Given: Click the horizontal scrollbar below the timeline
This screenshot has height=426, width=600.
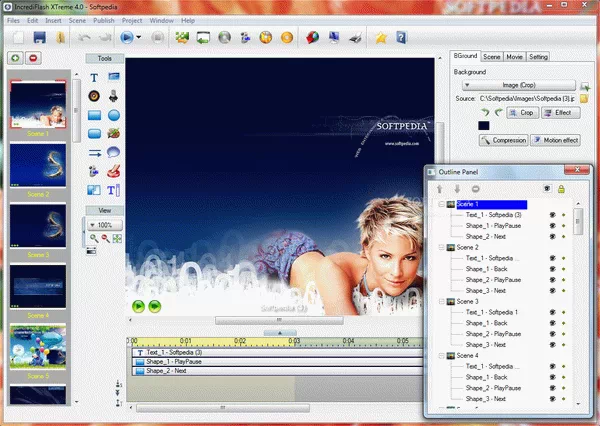Looking at the screenshot, I should [223, 408].
